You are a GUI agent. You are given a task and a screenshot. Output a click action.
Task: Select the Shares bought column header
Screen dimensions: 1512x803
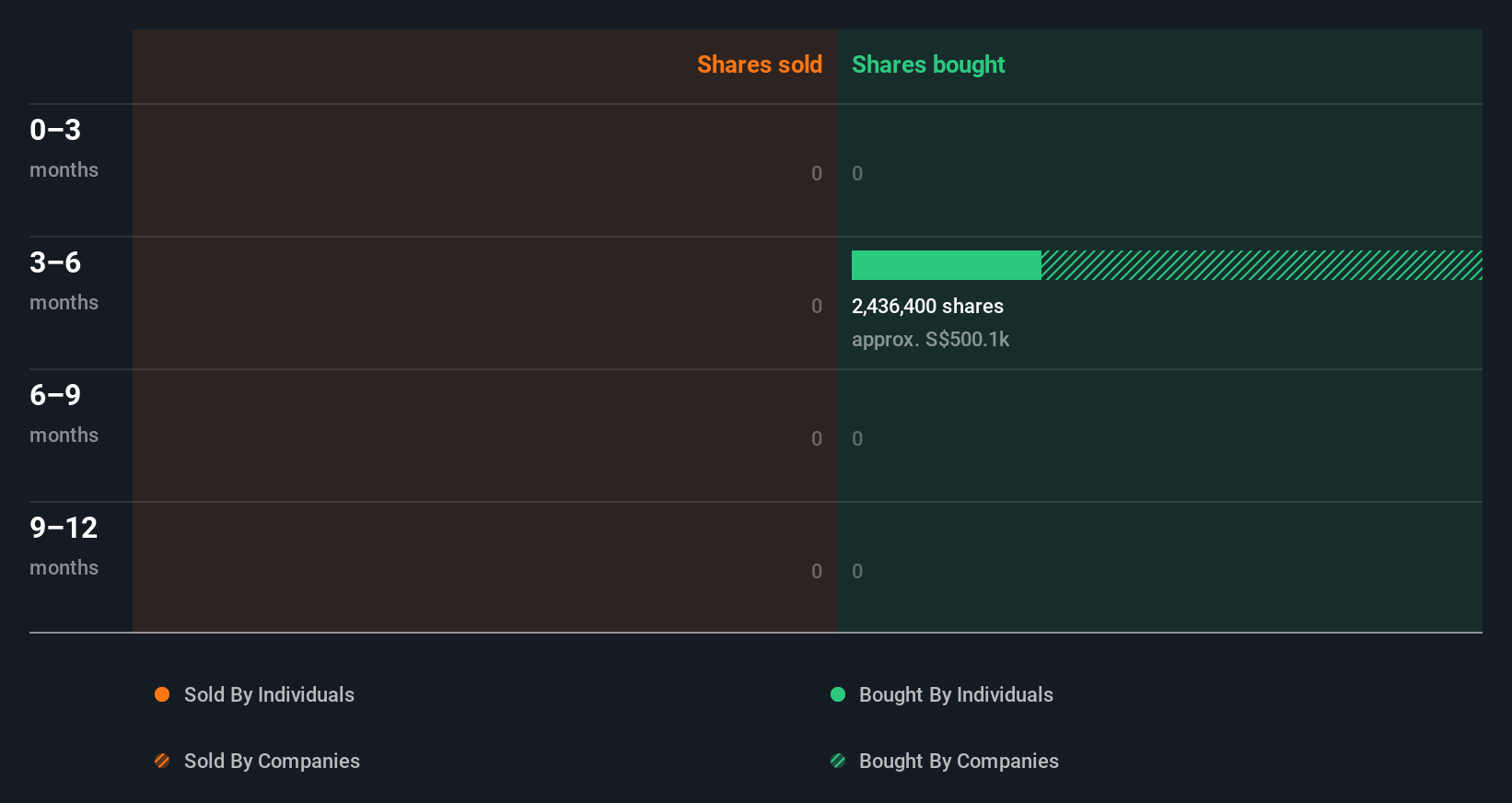tap(928, 64)
